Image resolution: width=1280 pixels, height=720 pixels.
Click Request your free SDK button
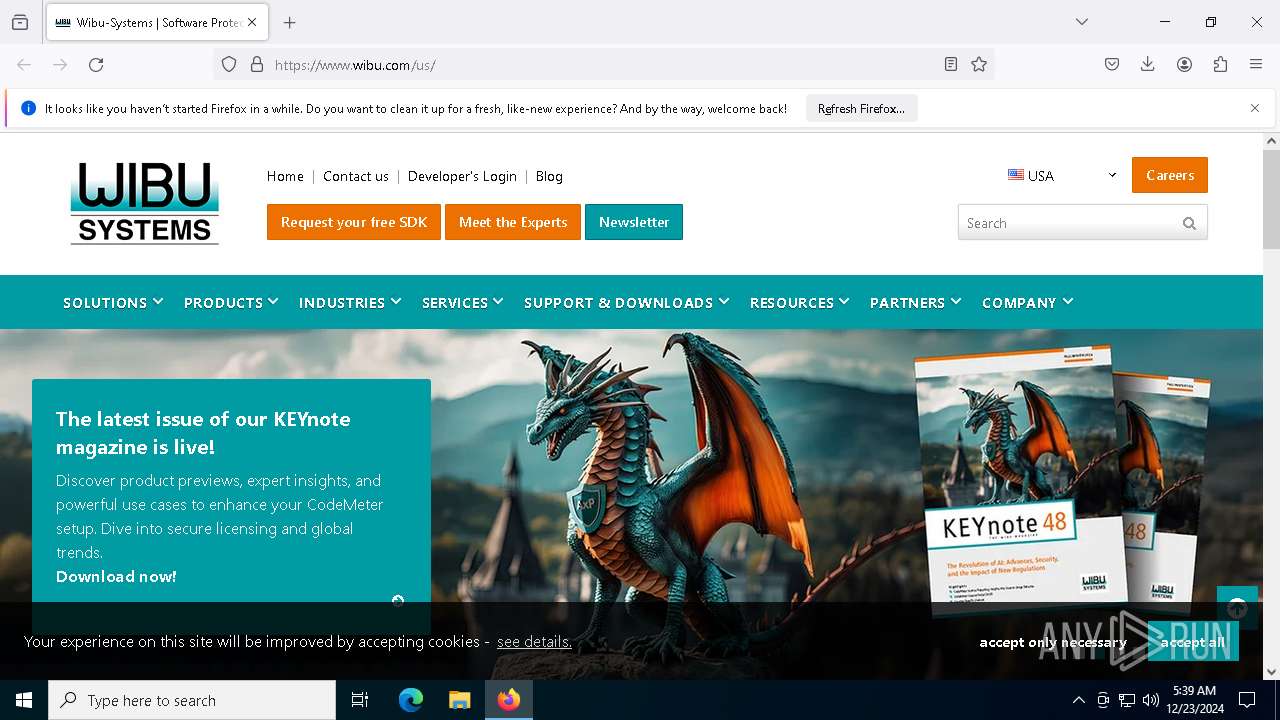tap(354, 222)
